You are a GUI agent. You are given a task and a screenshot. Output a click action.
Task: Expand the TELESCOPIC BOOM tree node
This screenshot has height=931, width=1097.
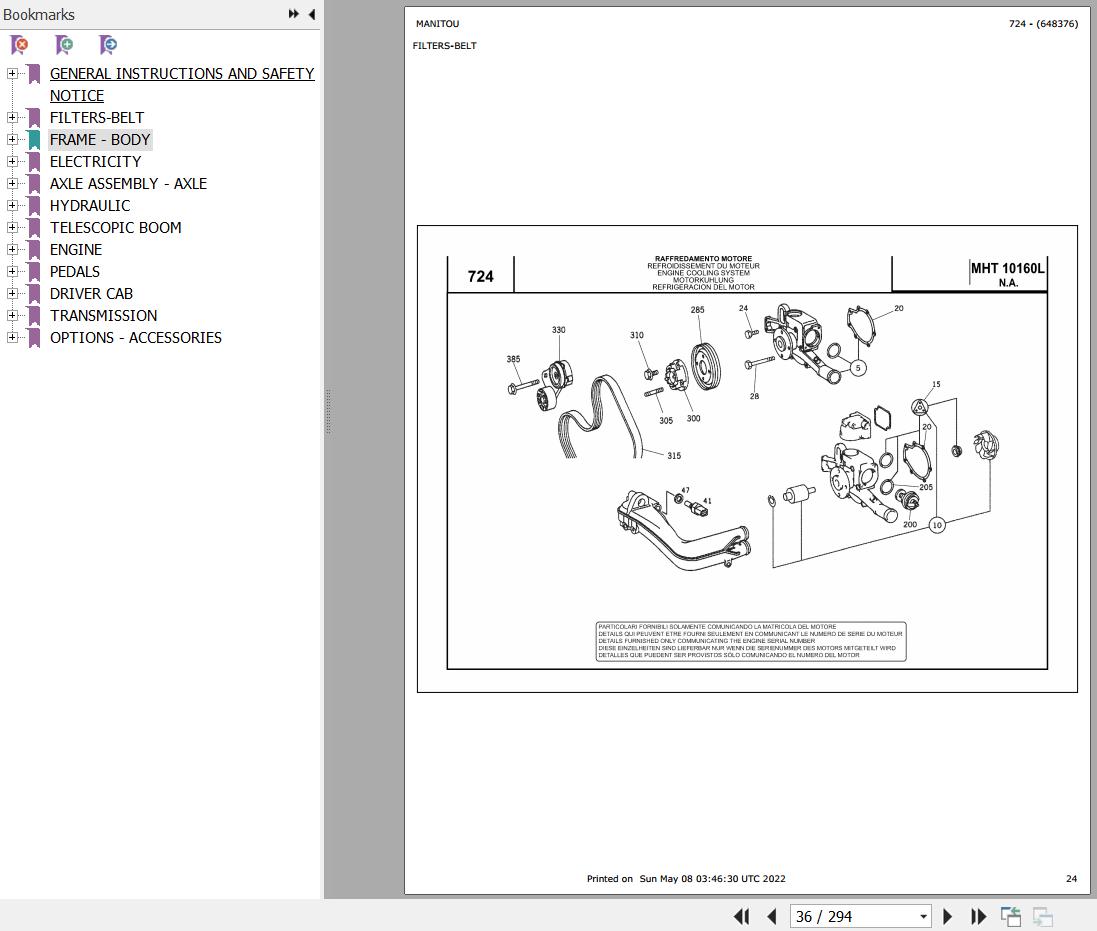click(x=12, y=227)
